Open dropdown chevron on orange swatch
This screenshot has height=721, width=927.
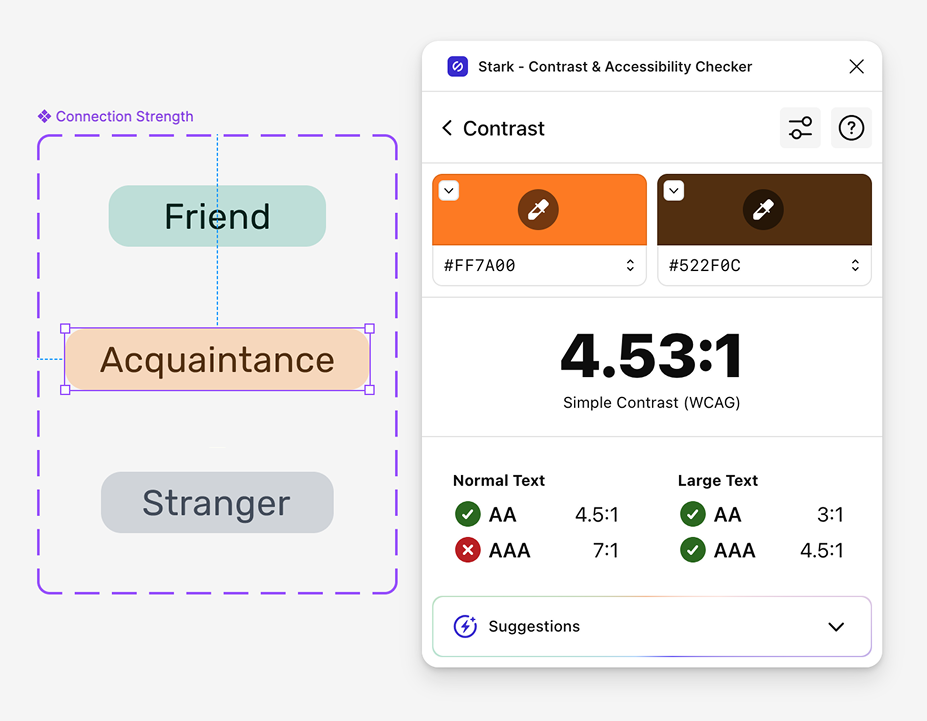(449, 191)
